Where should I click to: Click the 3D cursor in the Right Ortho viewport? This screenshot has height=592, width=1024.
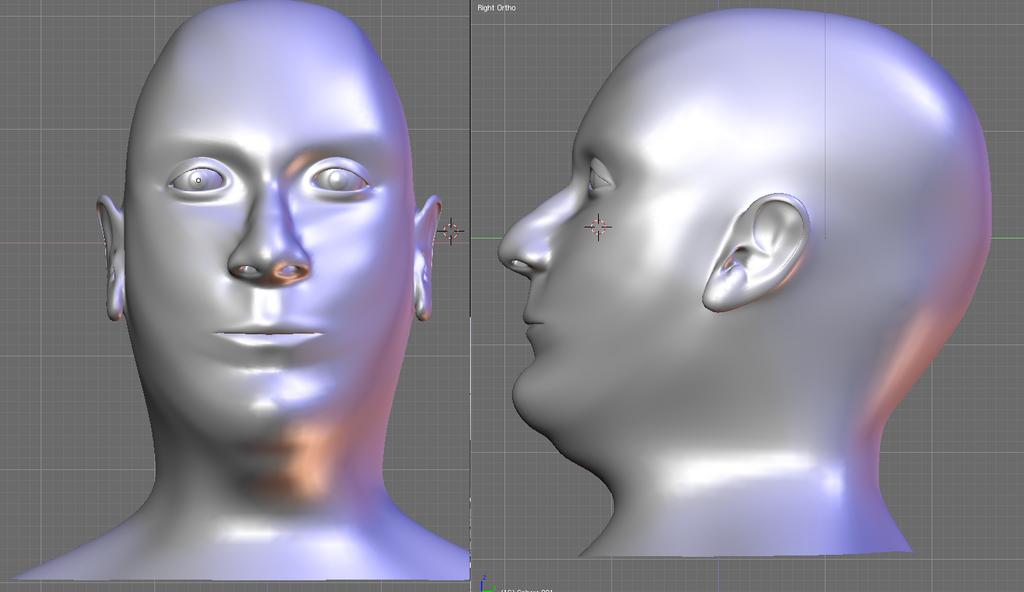[598, 227]
